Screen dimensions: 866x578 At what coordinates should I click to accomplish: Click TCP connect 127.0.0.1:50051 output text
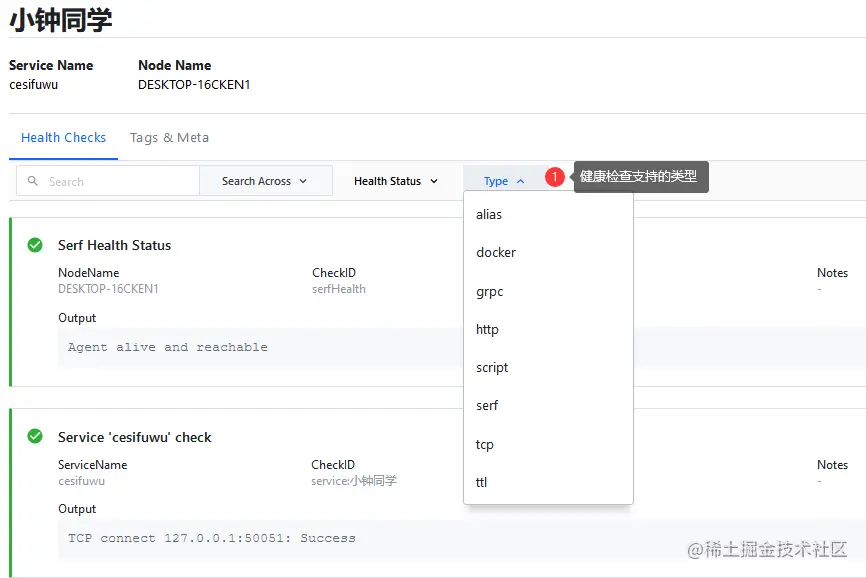[212, 538]
